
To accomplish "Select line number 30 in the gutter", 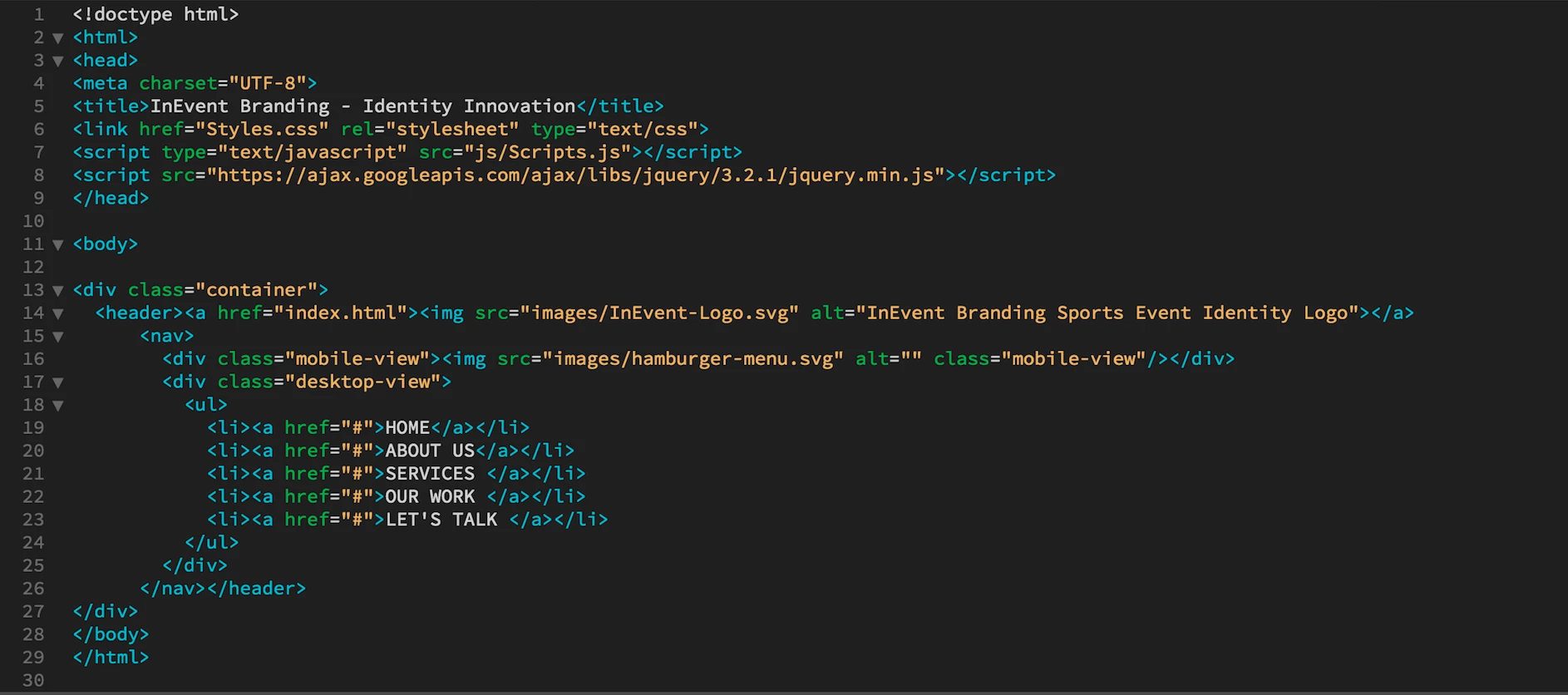I will point(33,680).
